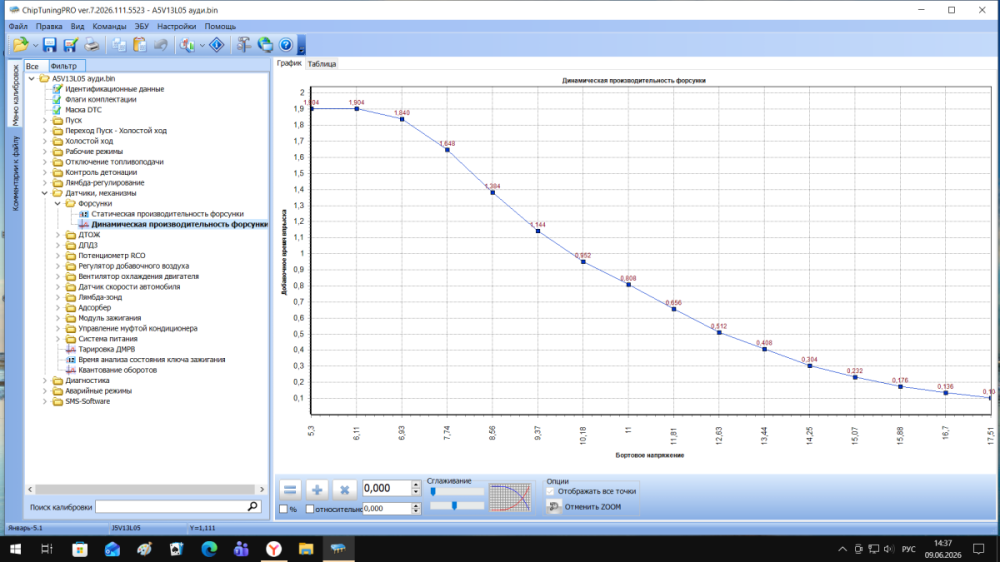
Task: Select 'Флаги комплектации' tree item
Action: coord(100,100)
